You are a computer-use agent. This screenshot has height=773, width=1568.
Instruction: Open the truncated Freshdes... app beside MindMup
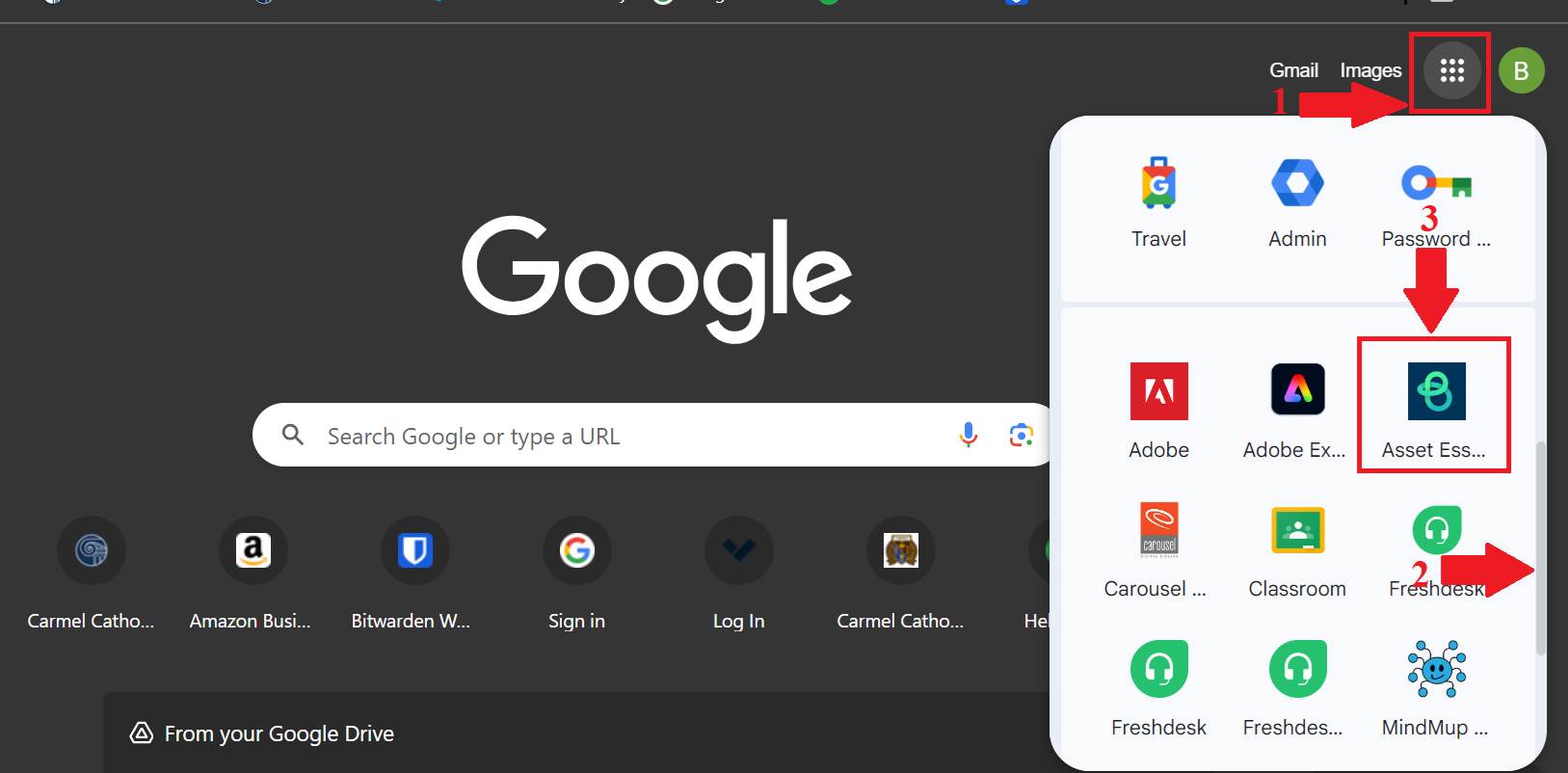(x=1295, y=689)
